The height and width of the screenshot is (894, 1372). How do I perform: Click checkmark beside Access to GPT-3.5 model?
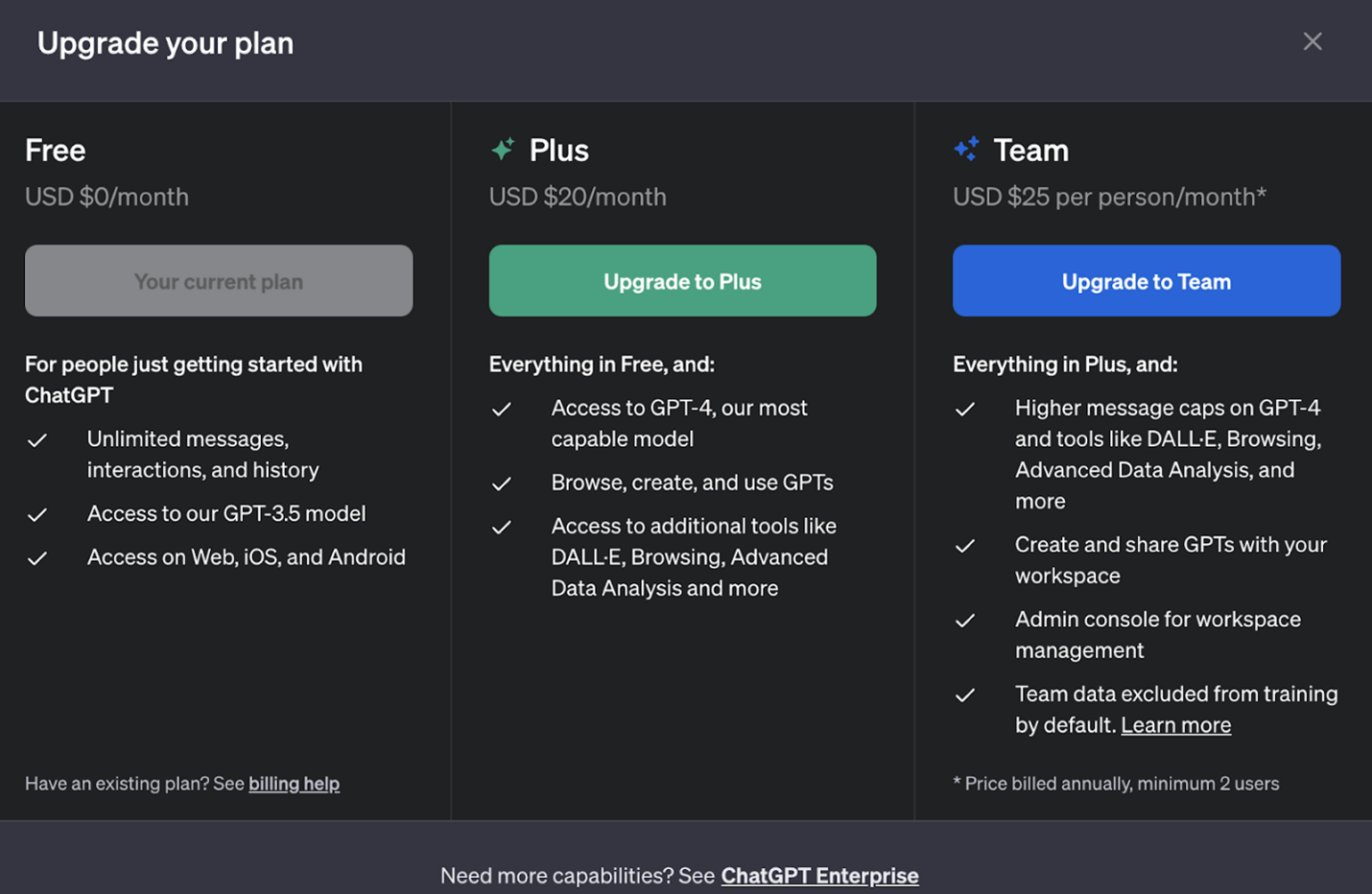pos(37,515)
